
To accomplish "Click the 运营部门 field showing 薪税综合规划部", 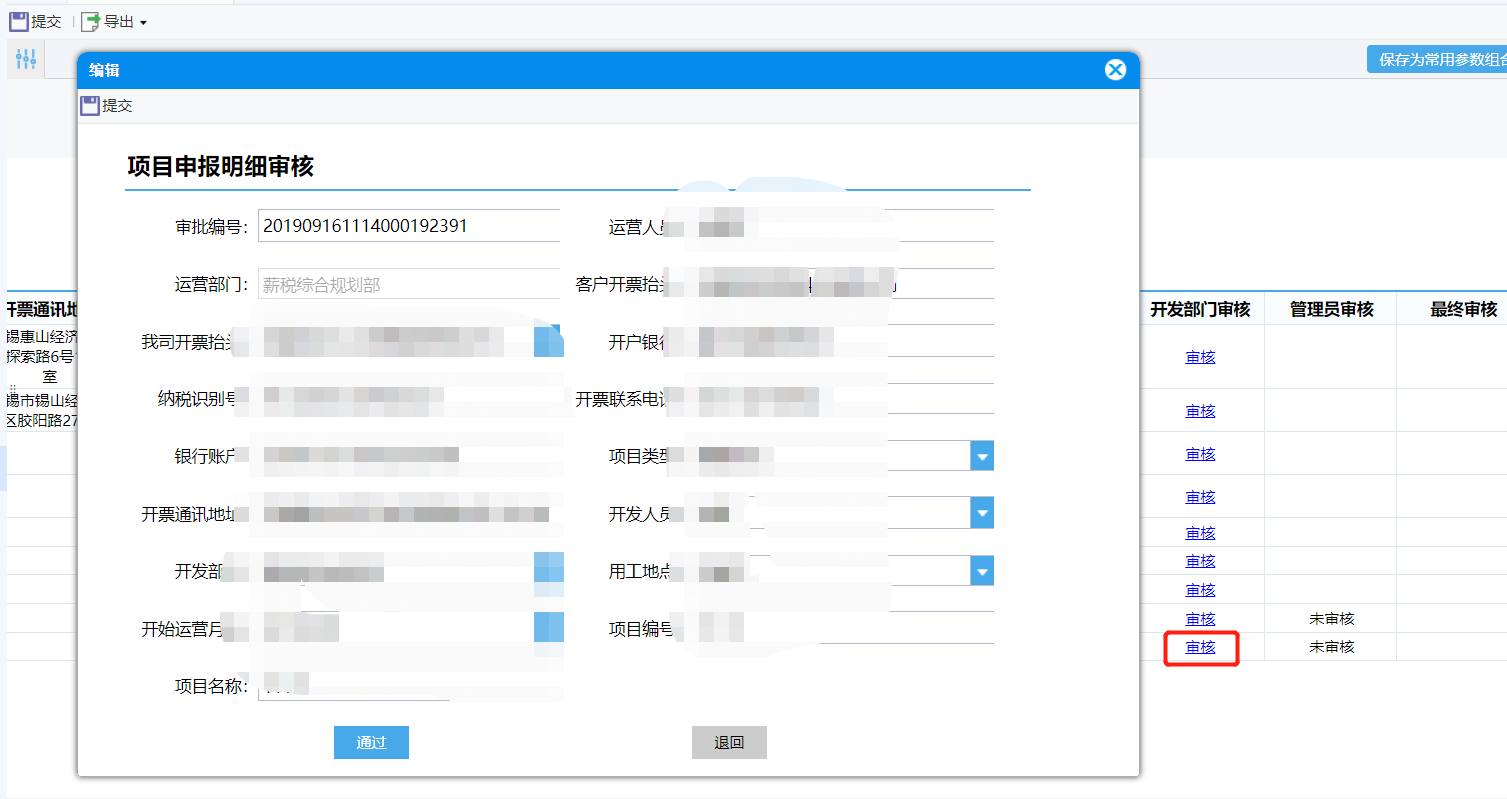I will pos(409,285).
